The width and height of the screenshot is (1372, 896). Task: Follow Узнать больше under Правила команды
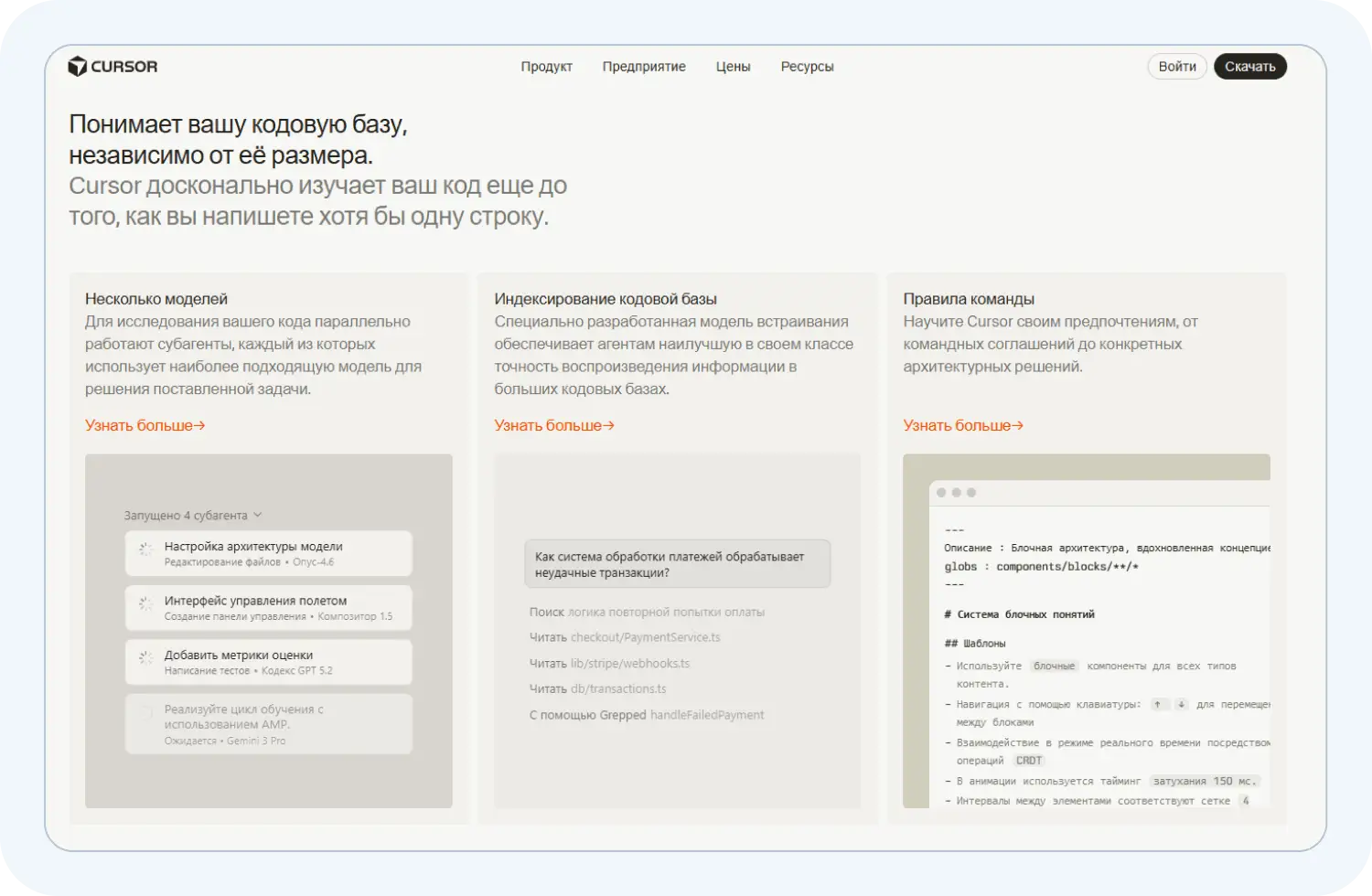963,425
